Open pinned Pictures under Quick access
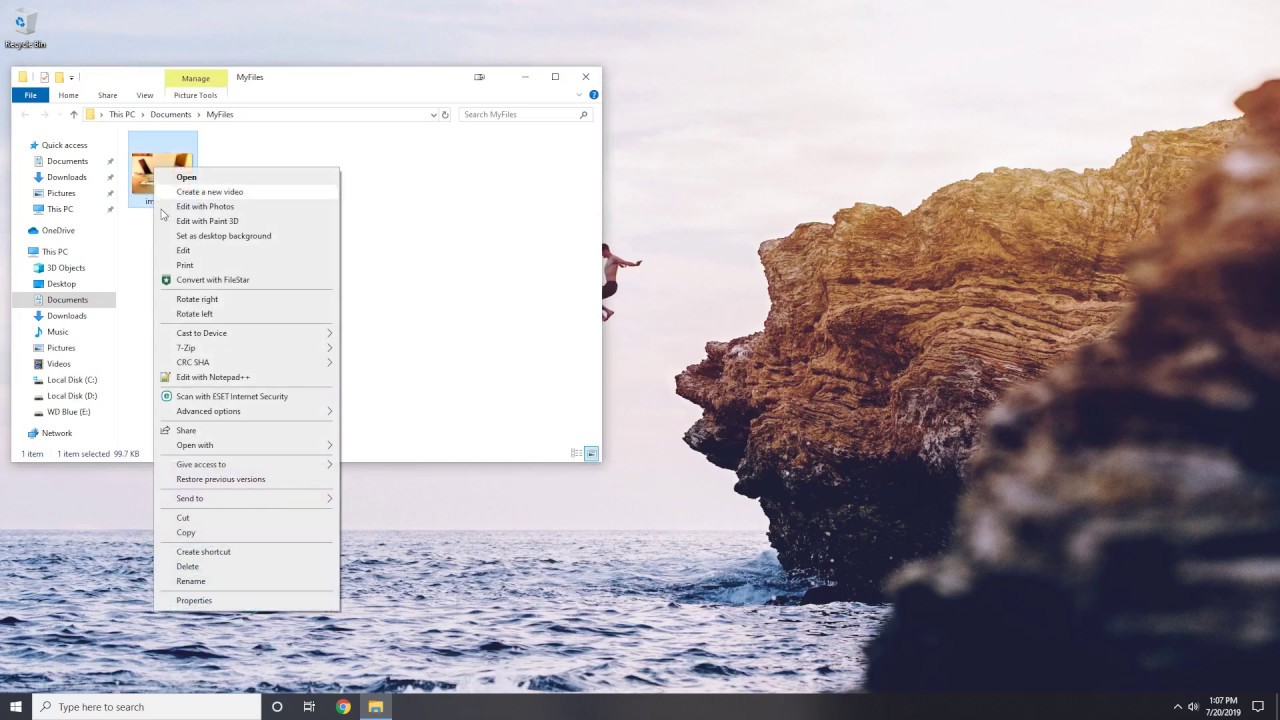Viewport: 1280px width, 720px height. tap(61, 193)
